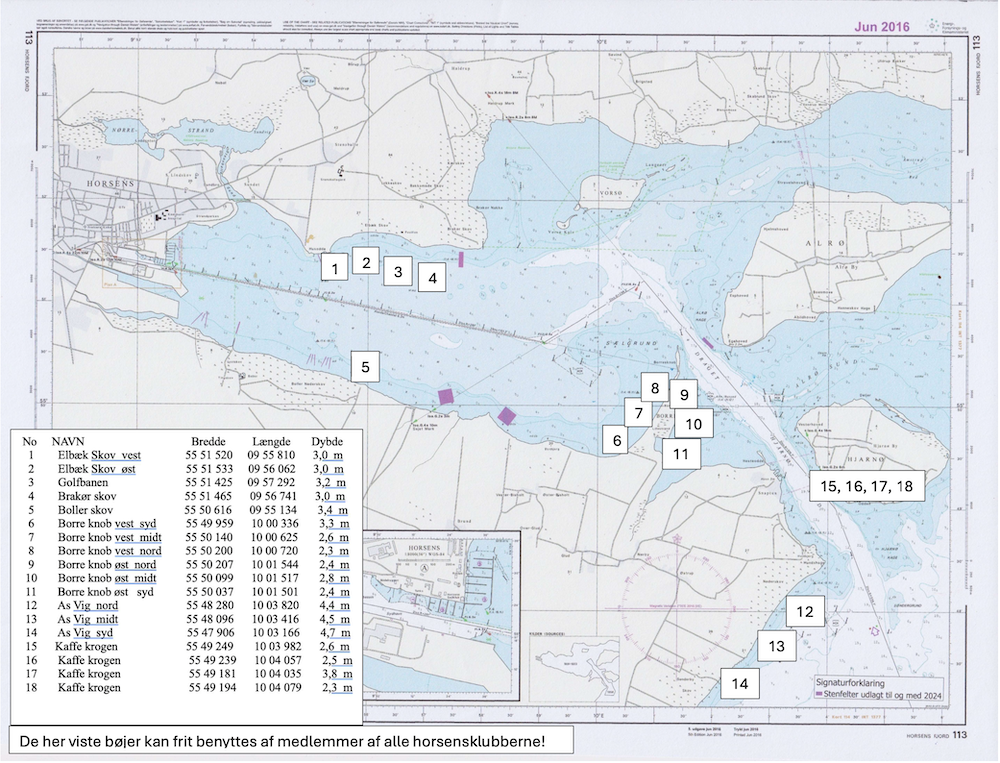This screenshot has height=763, width=1000.
Task: Click buoy marker 12 at As Vig
Action: tap(805, 611)
